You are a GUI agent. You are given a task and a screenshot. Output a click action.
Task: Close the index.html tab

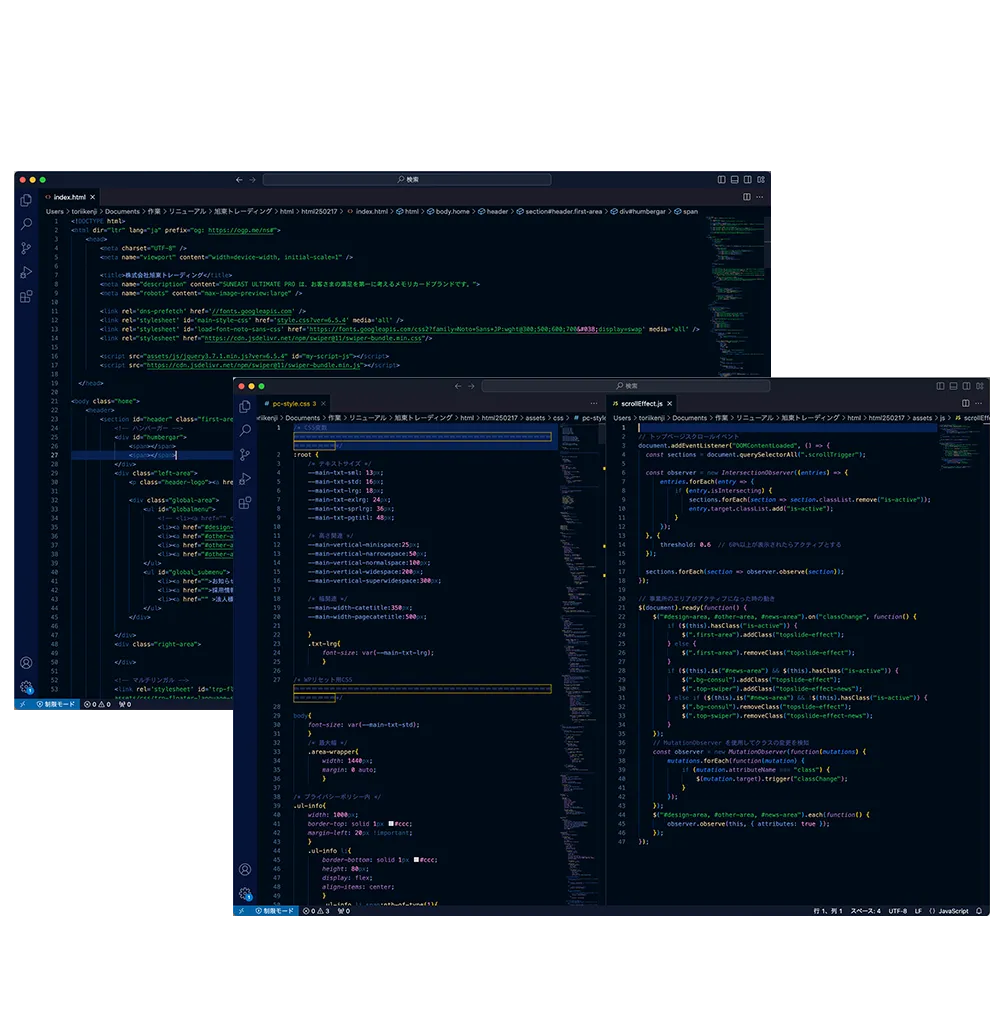click(x=93, y=197)
